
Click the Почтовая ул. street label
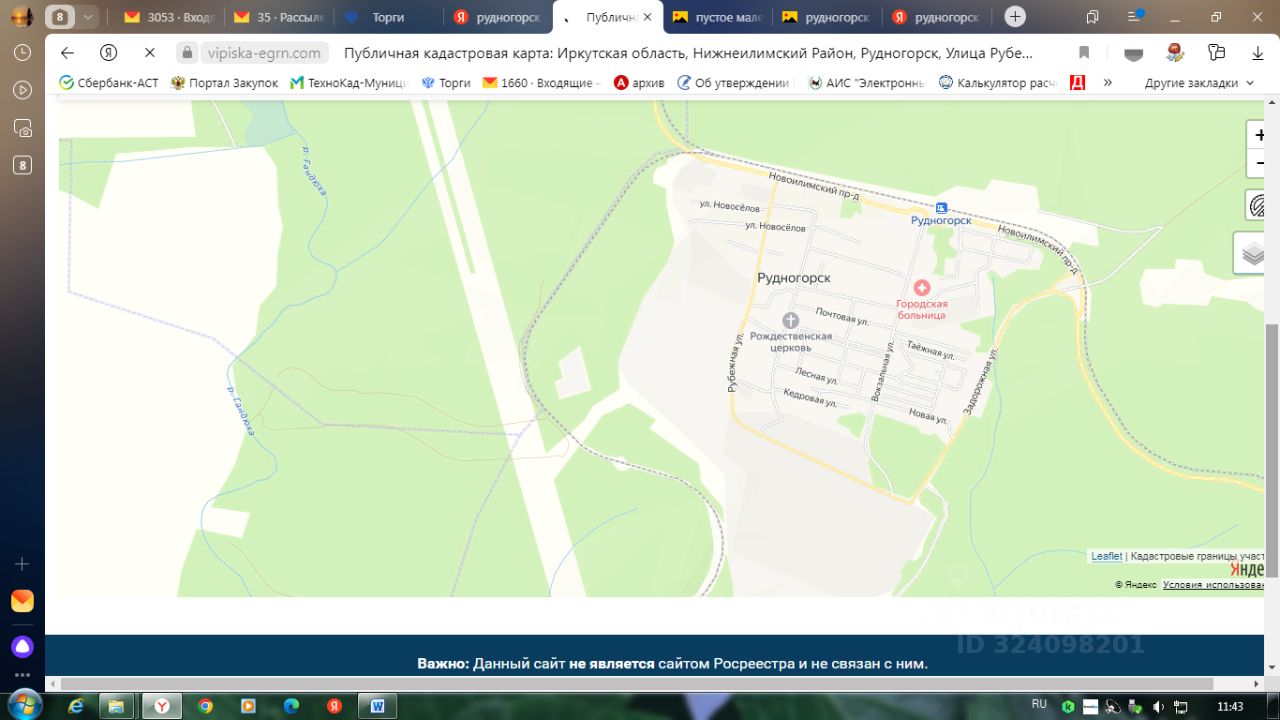841,316
